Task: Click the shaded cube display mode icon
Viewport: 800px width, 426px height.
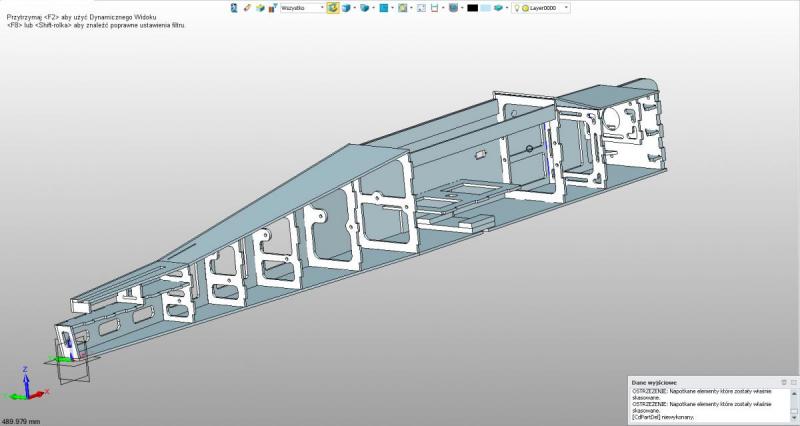Action: [x=364, y=7]
